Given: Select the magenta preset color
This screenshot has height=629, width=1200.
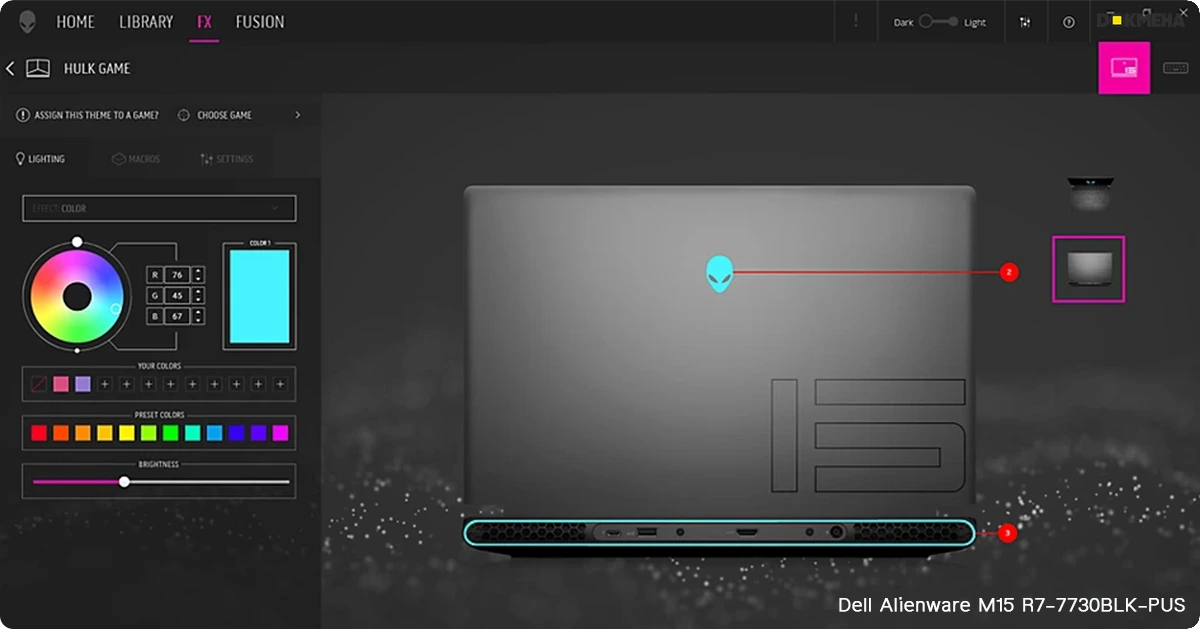Looking at the screenshot, I should pos(280,433).
